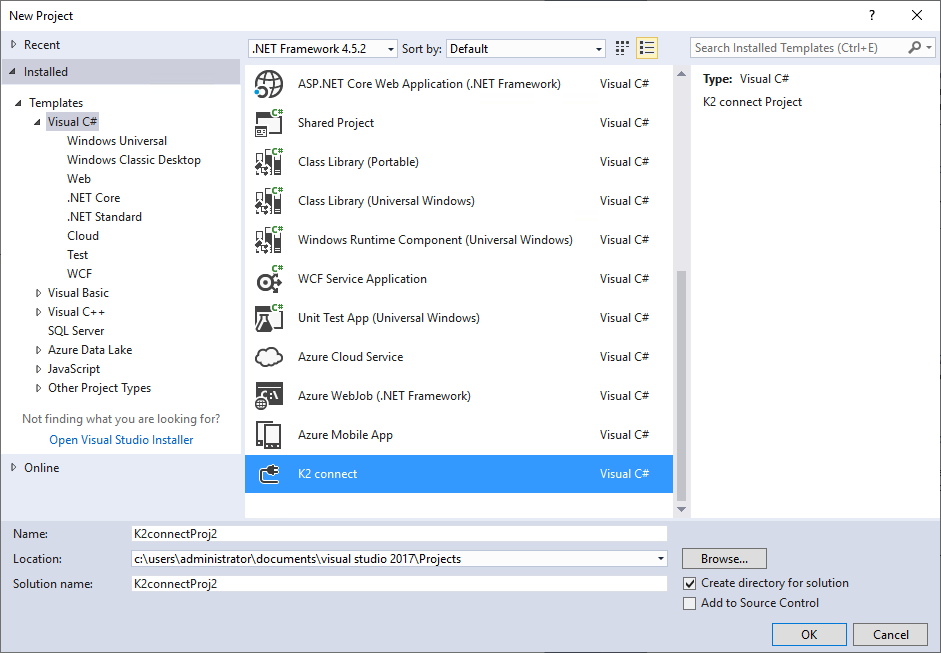941x653 pixels.
Task: Select the .NET Core category
Action: 94,198
